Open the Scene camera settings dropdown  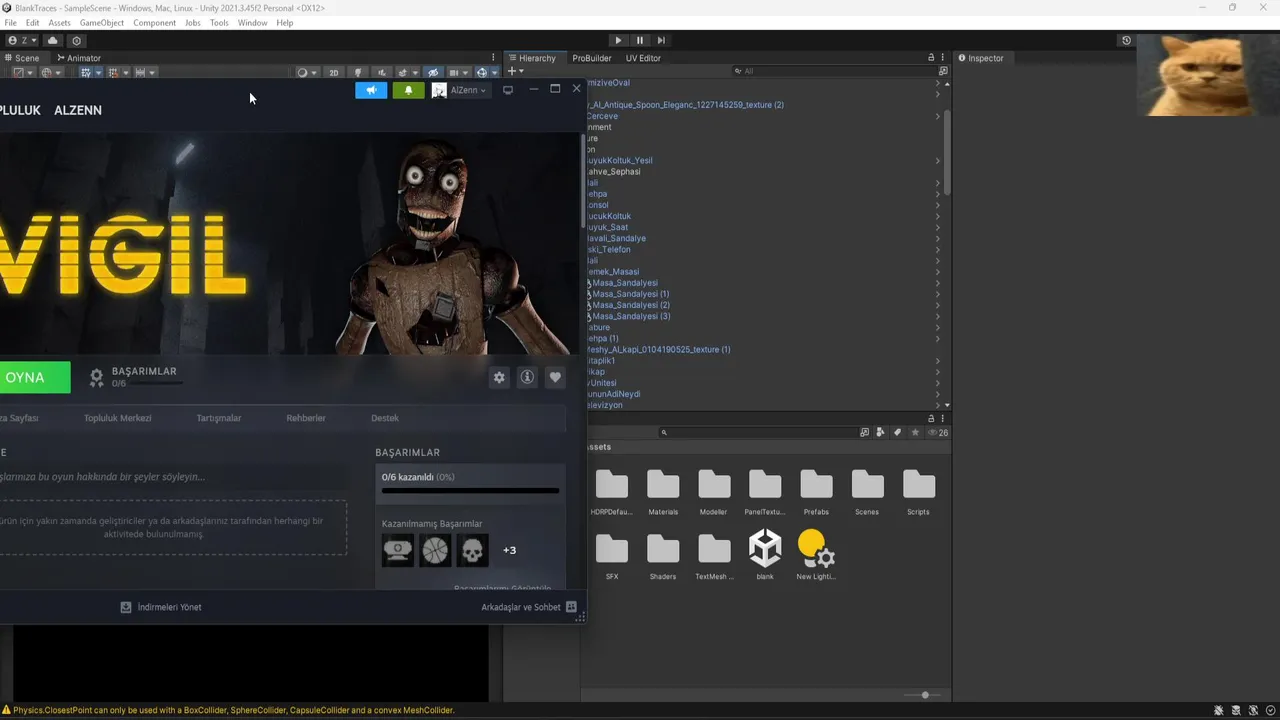[458, 73]
